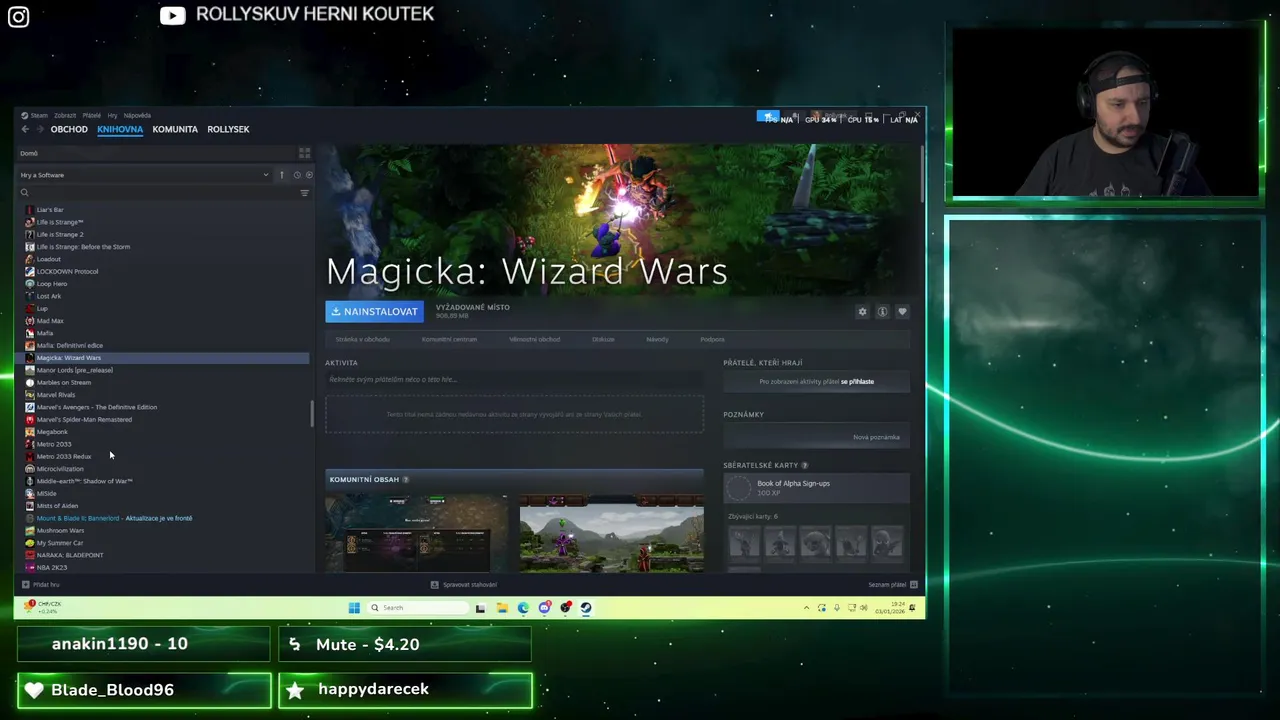Open Discord from taskbar
Screen dimensions: 1280x720
pos(544,607)
